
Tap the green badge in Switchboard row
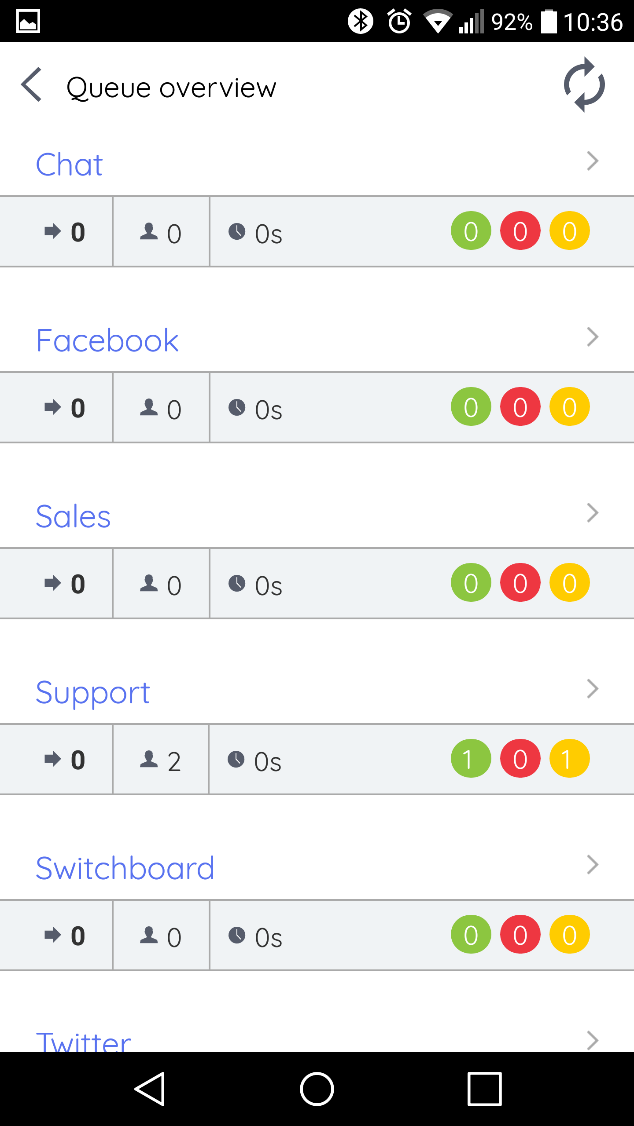pyautogui.click(x=471, y=936)
